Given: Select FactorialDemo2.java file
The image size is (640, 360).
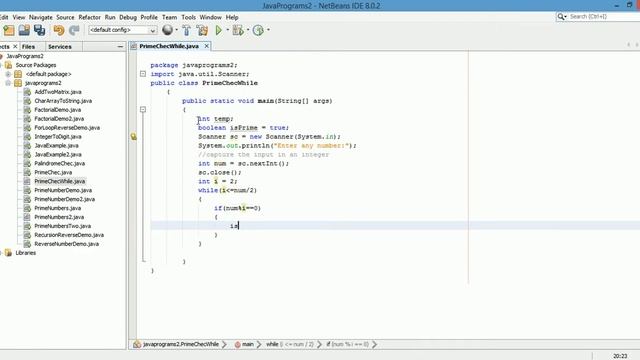Looking at the screenshot, I should [x=59, y=119].
